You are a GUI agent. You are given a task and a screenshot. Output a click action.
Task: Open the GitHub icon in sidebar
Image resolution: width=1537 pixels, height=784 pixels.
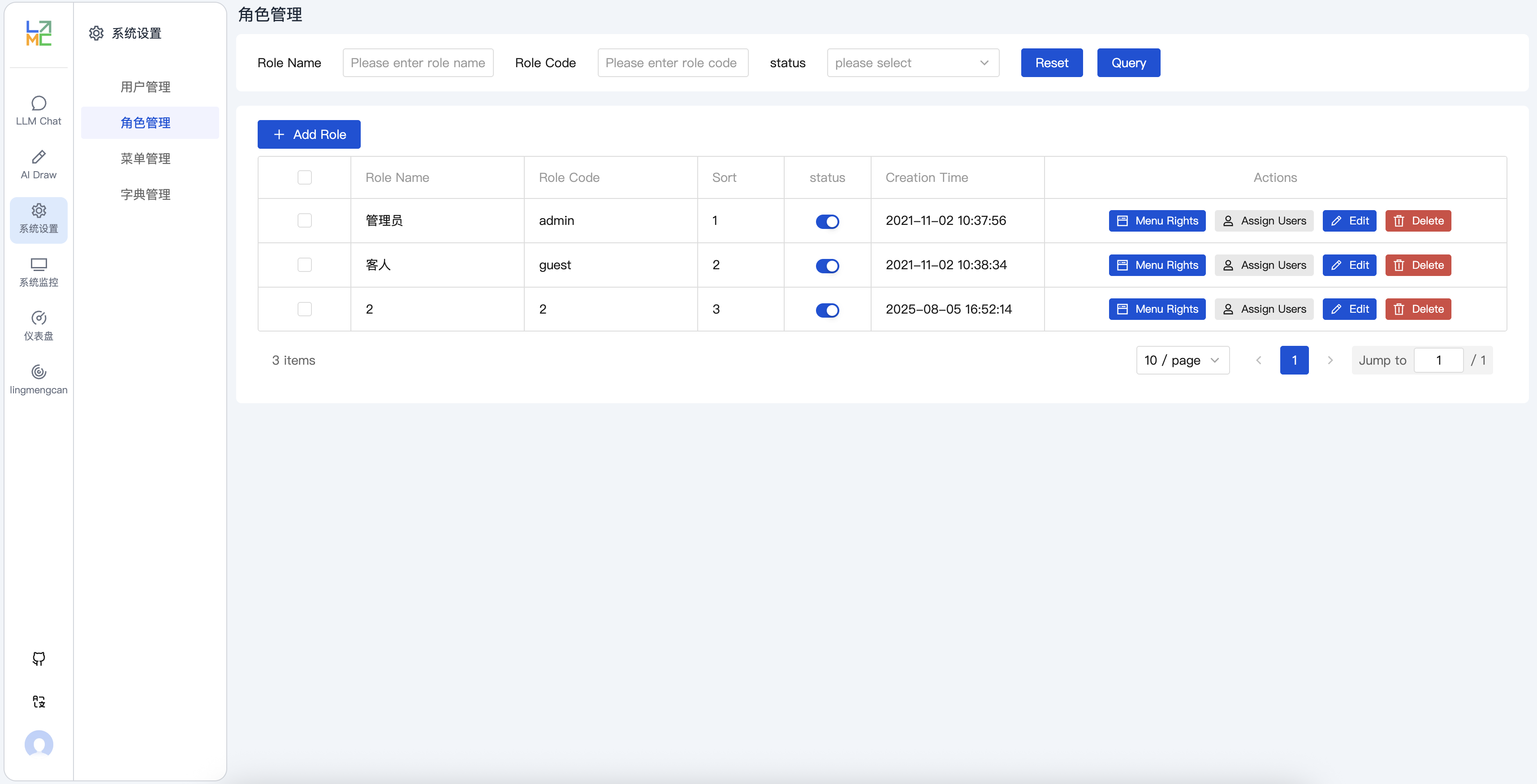pyautogui.click(x=39, y=659)
